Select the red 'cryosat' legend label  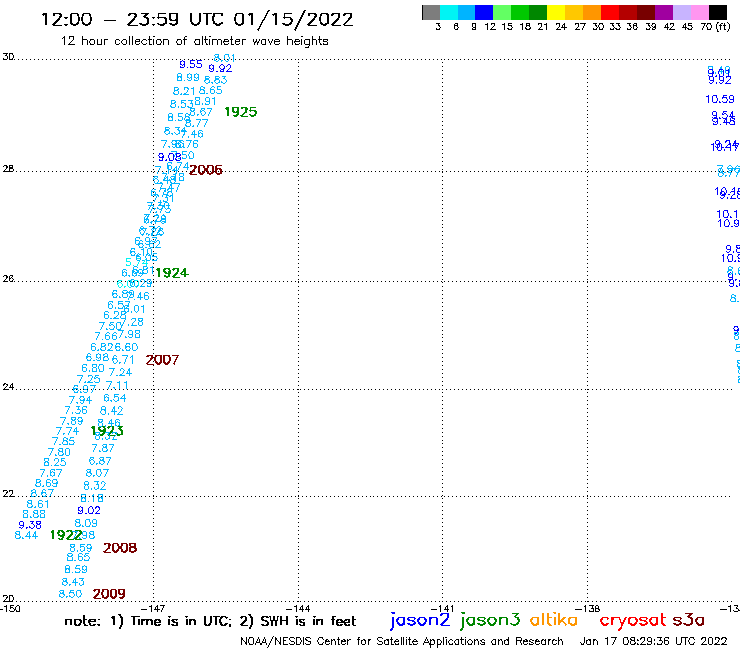coord(633,620)
